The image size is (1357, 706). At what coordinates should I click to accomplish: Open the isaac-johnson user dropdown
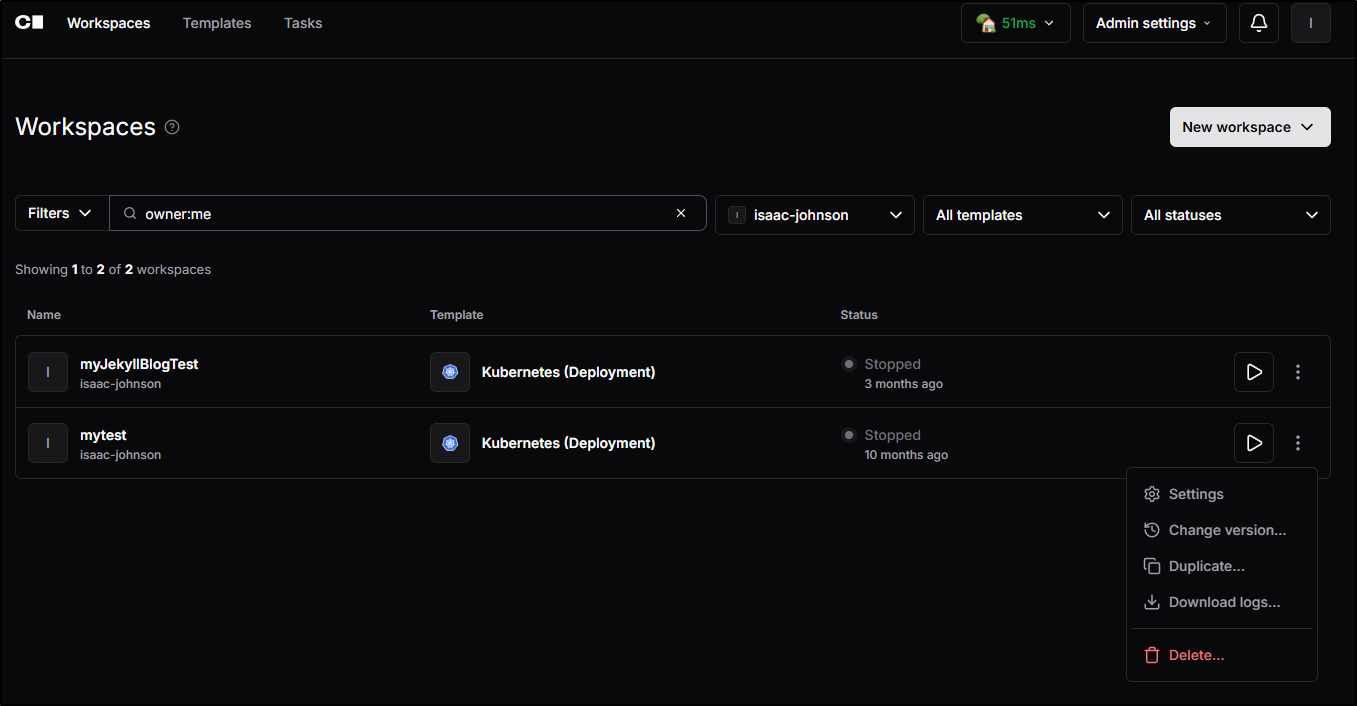click(x=814, y=215)
